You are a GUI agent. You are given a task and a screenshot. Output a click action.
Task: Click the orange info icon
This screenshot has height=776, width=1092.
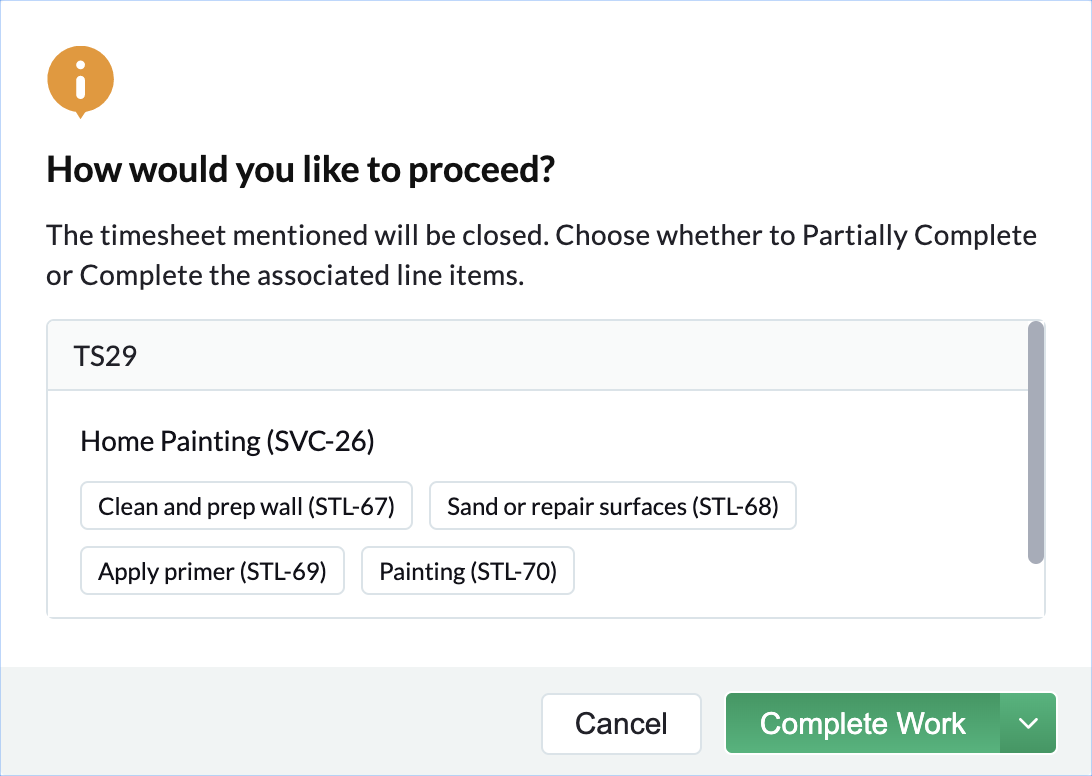80,80
